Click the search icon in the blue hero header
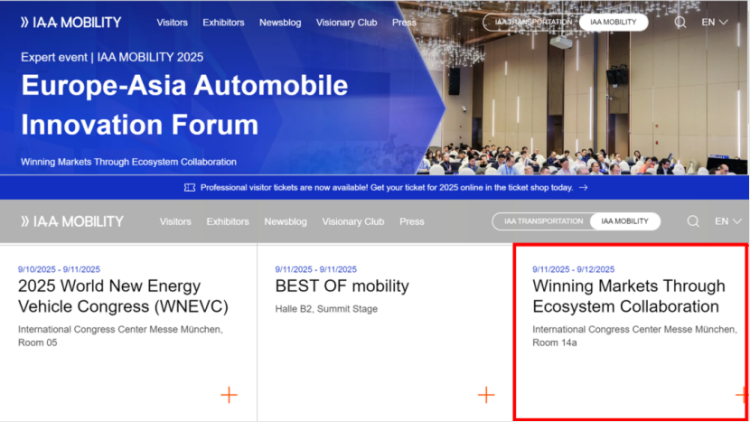This screenshot has width=750, height=422. 680,22
